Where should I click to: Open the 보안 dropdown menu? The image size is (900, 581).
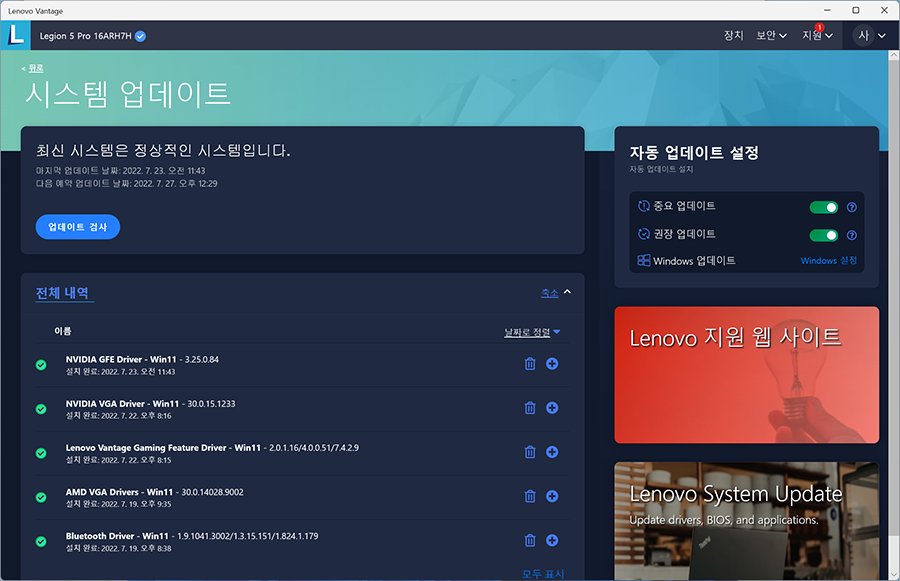coord(771,36)
